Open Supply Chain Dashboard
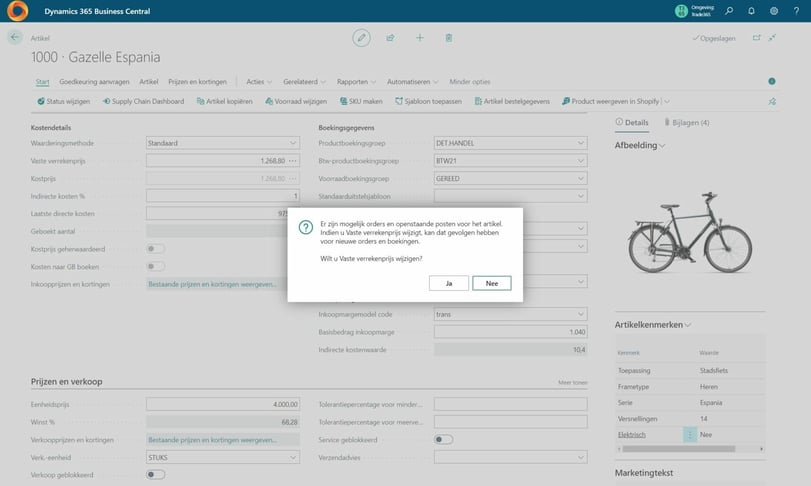 point(143,101)
